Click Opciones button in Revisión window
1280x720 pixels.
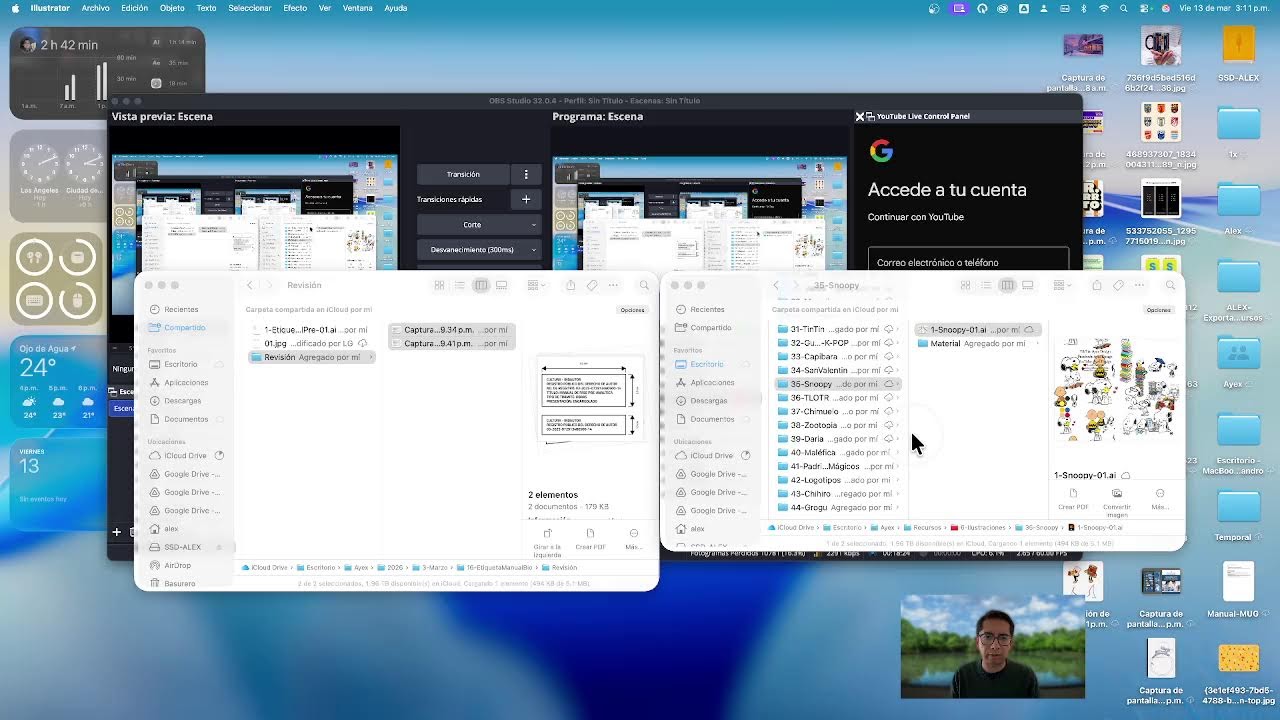pos(632,310)
